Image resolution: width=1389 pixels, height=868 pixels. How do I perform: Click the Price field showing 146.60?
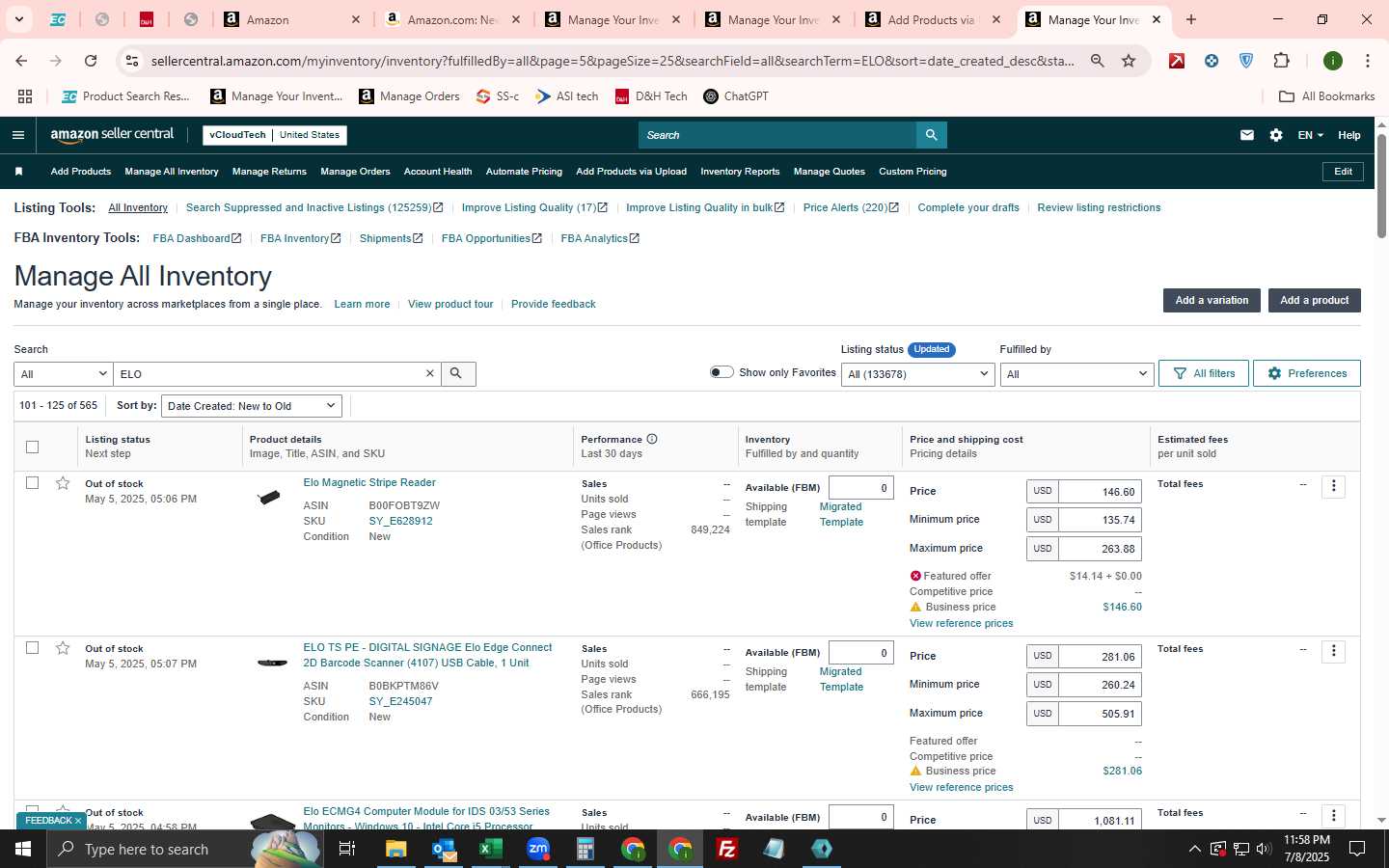tap(1100, 492)
